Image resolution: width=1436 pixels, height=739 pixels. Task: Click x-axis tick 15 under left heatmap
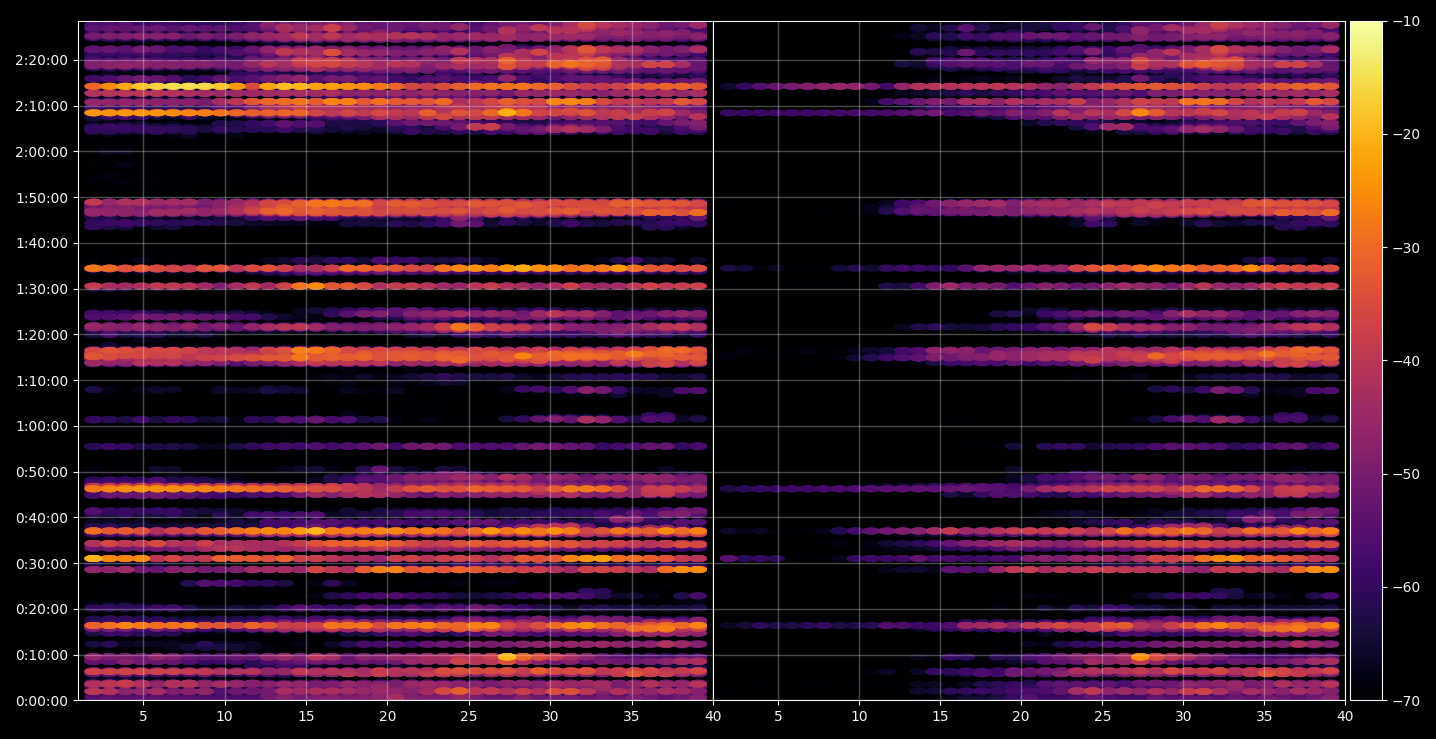306,716
